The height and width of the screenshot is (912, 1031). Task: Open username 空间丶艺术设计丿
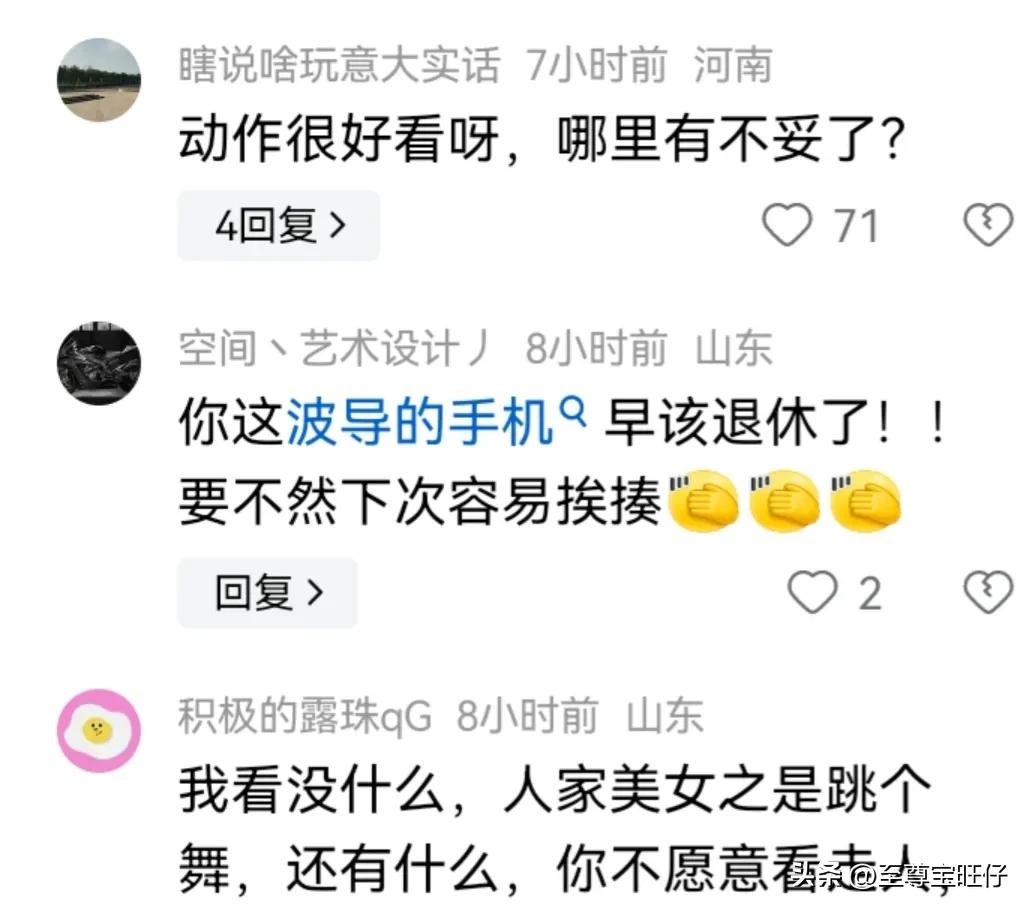[335, 348]
